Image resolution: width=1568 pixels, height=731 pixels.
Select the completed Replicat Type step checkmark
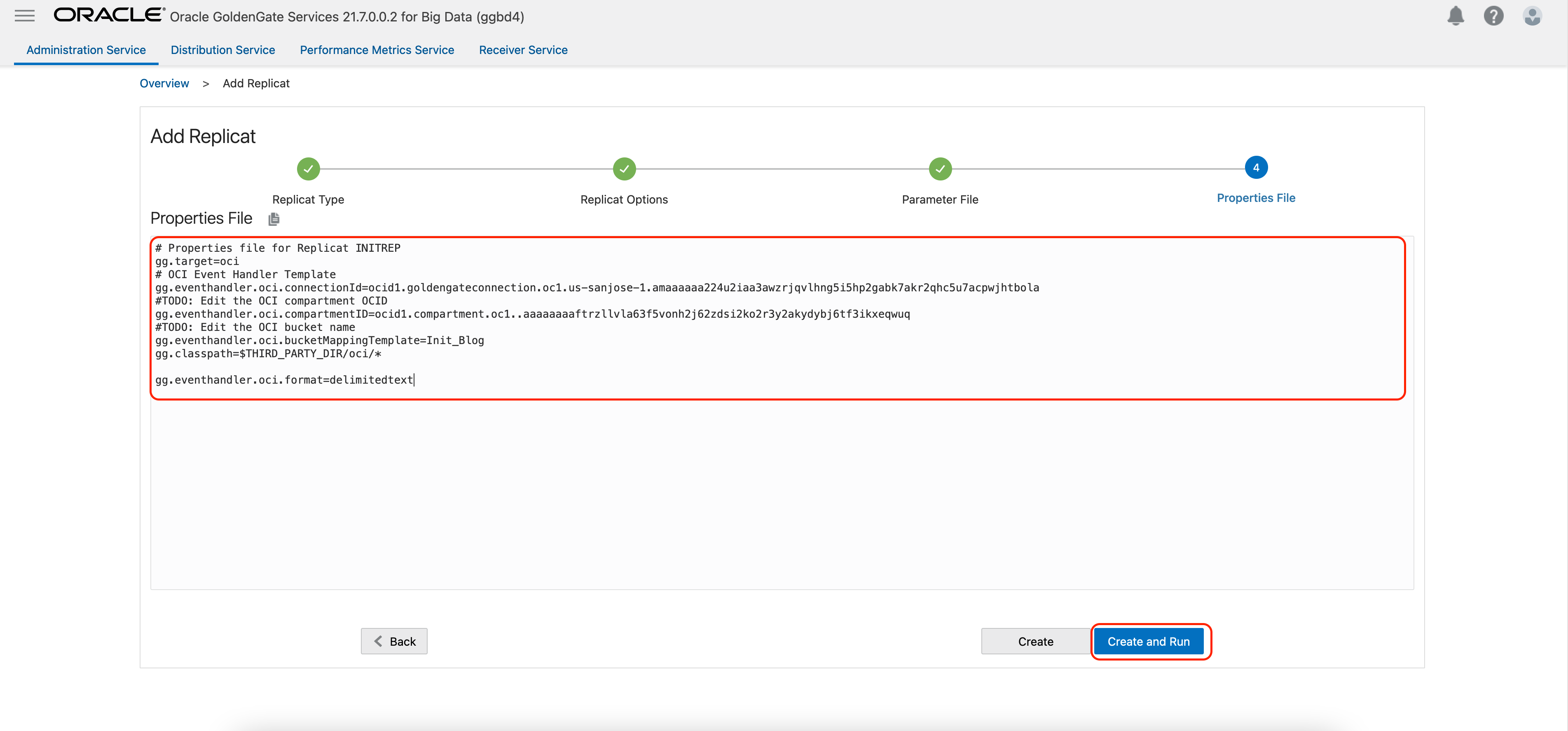[308, 169]
